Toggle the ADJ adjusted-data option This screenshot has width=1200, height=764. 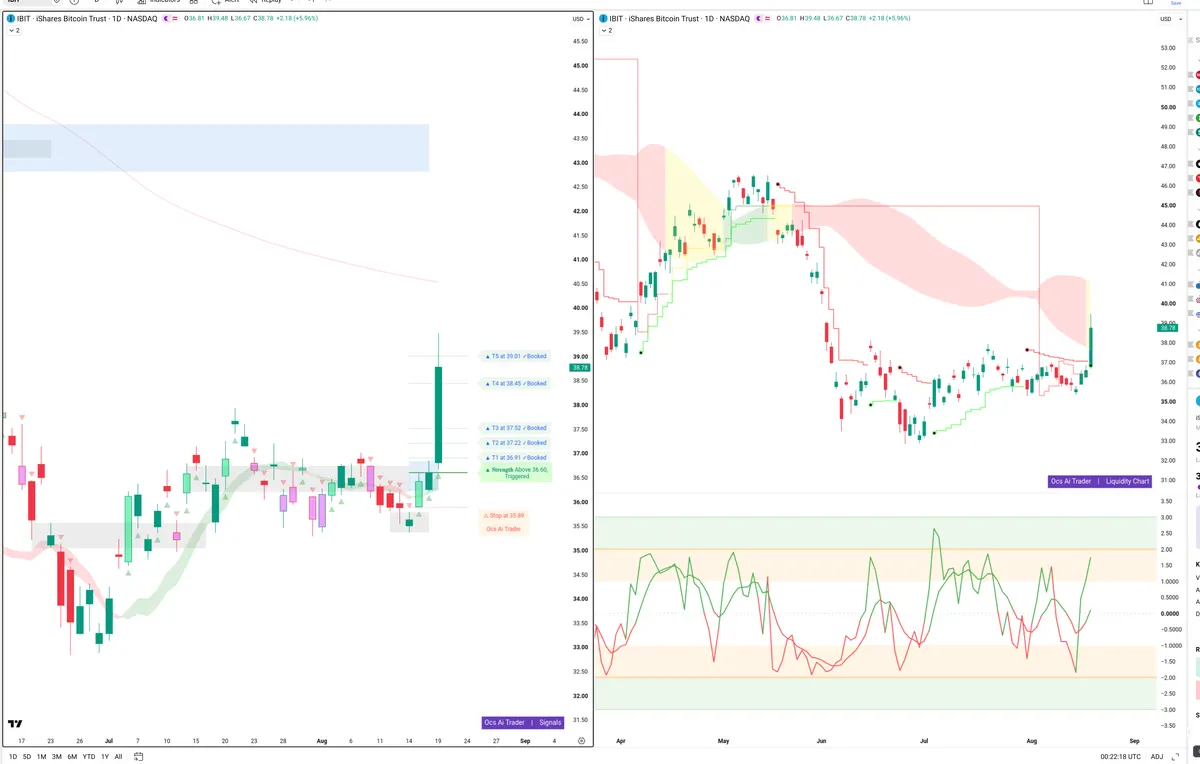1157,756
